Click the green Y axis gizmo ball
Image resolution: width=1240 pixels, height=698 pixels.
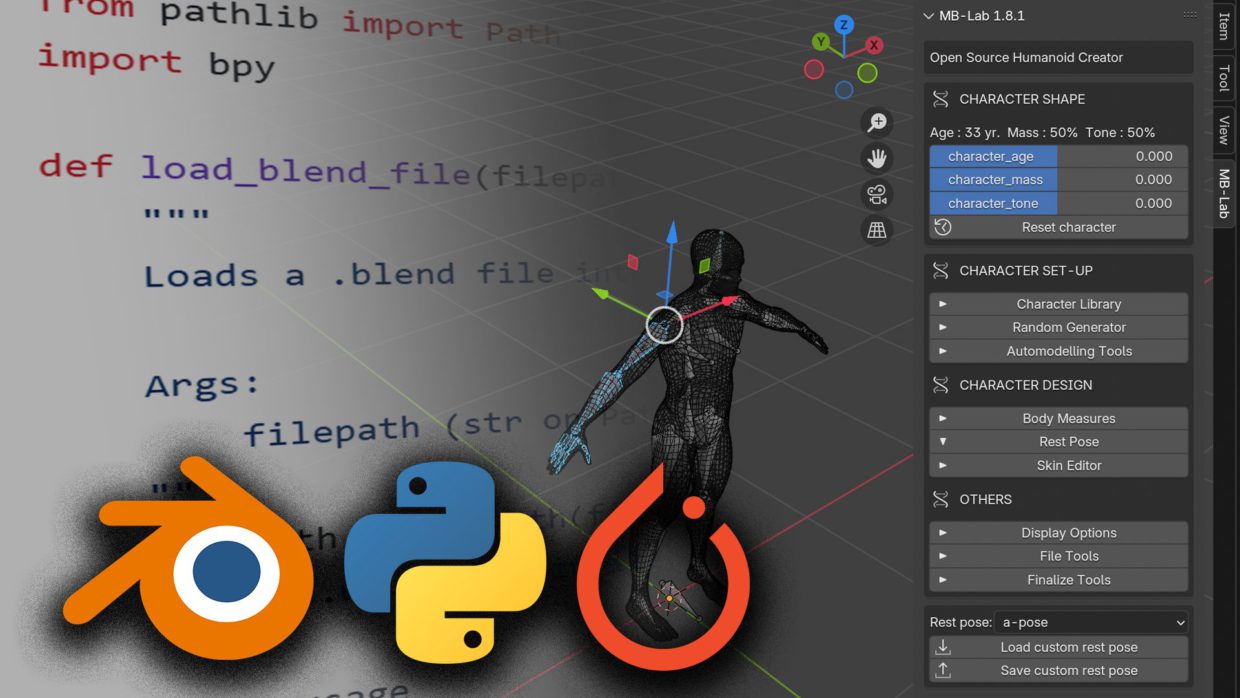pyautogui.click(x=821, y=42)
